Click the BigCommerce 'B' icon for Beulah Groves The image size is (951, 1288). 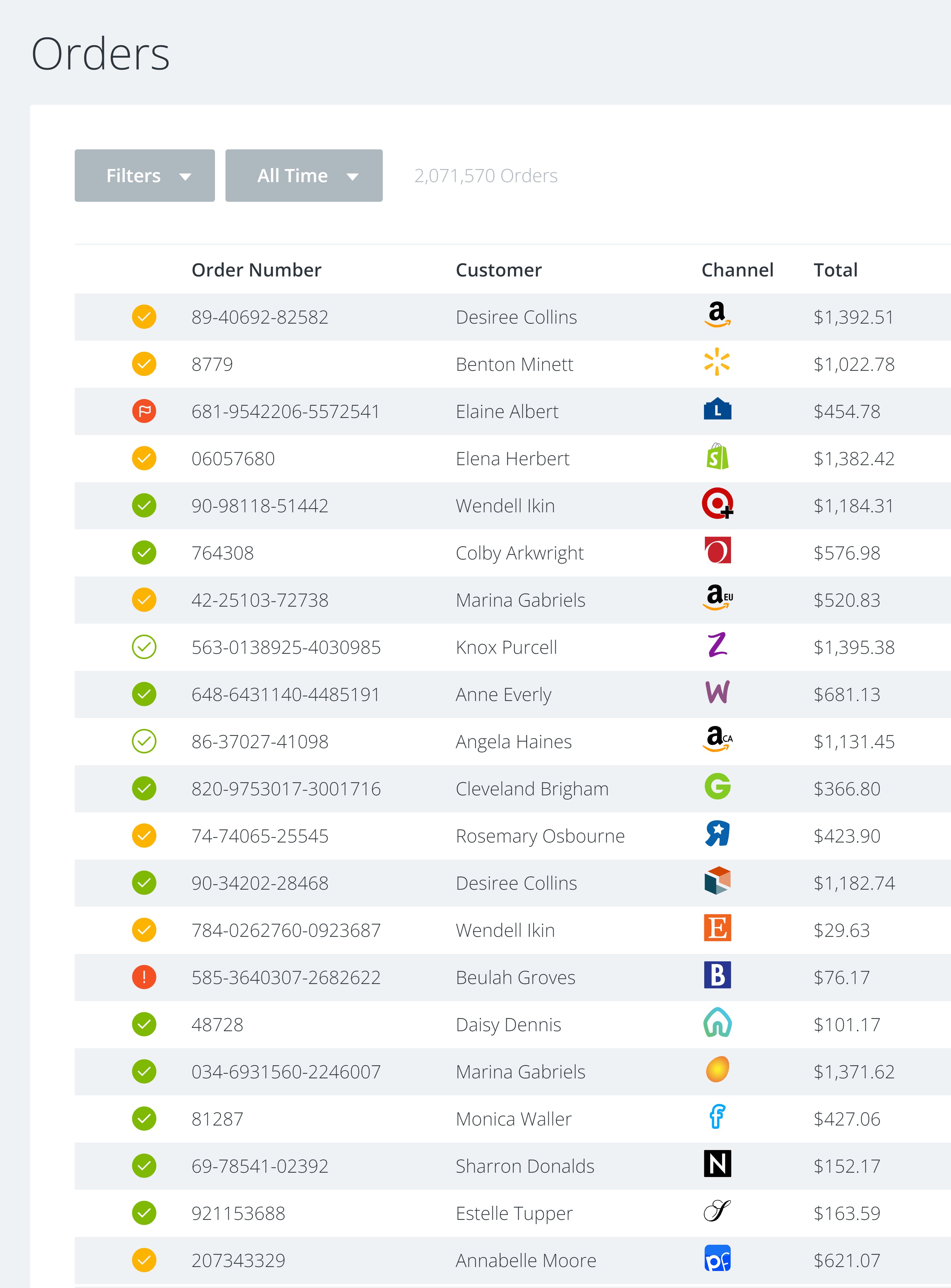(717, 975)
